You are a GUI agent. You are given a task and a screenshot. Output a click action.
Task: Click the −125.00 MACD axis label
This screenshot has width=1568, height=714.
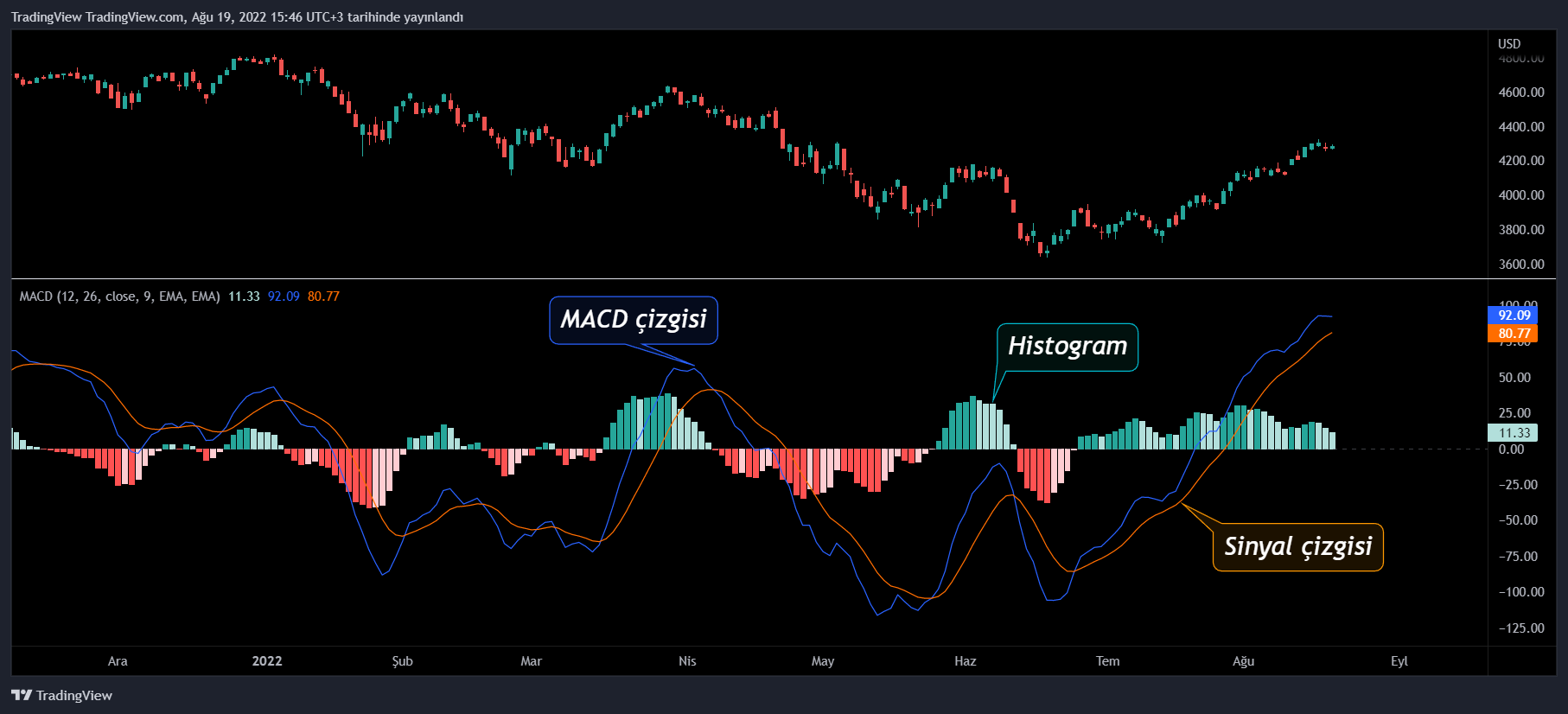tap(1521, 628)
